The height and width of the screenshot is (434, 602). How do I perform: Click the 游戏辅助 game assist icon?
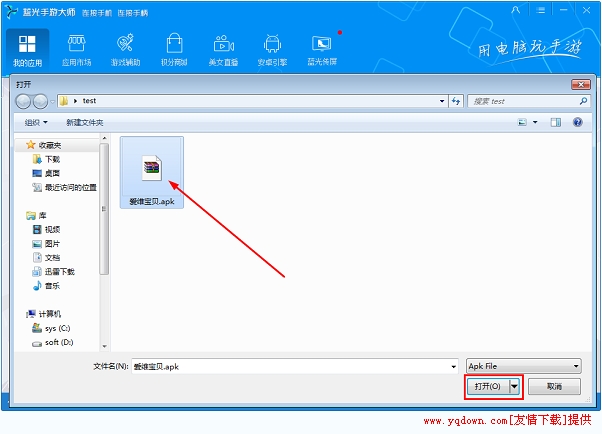click(x=126, y=50)
